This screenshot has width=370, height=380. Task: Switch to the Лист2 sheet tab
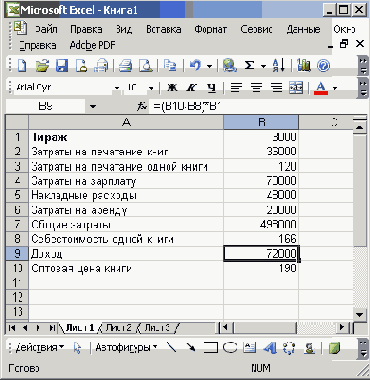click(119, 328)
